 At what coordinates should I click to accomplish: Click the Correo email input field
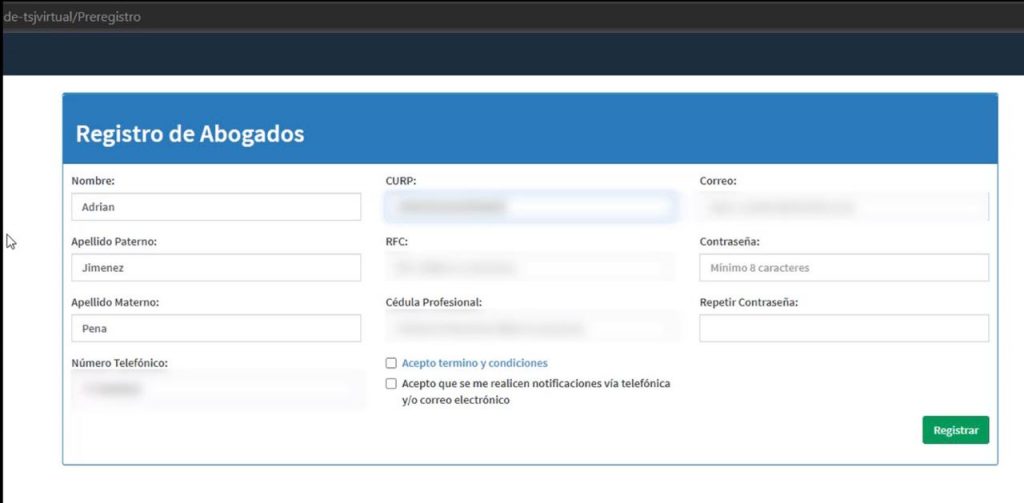[843, 207]
